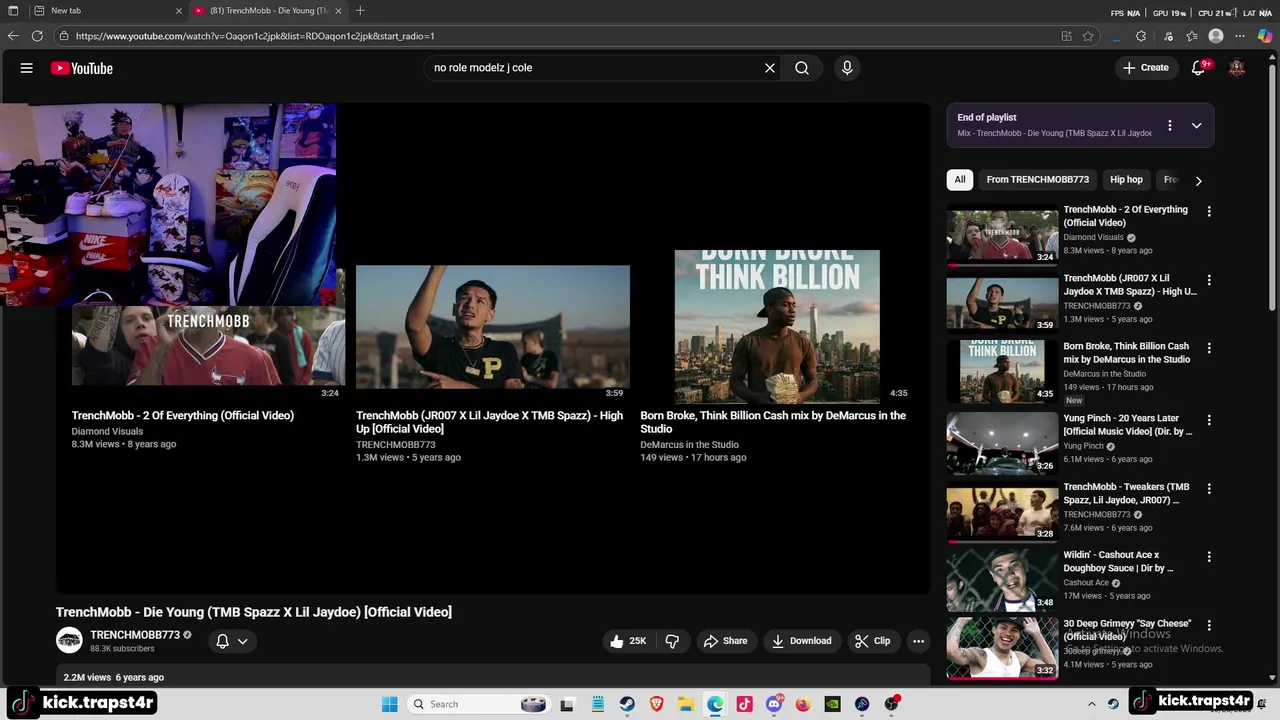Viewport: 1280px width, 720px height.
Task: Open TRENCHMOBB773 channel name below video
Action: [135, 635]
